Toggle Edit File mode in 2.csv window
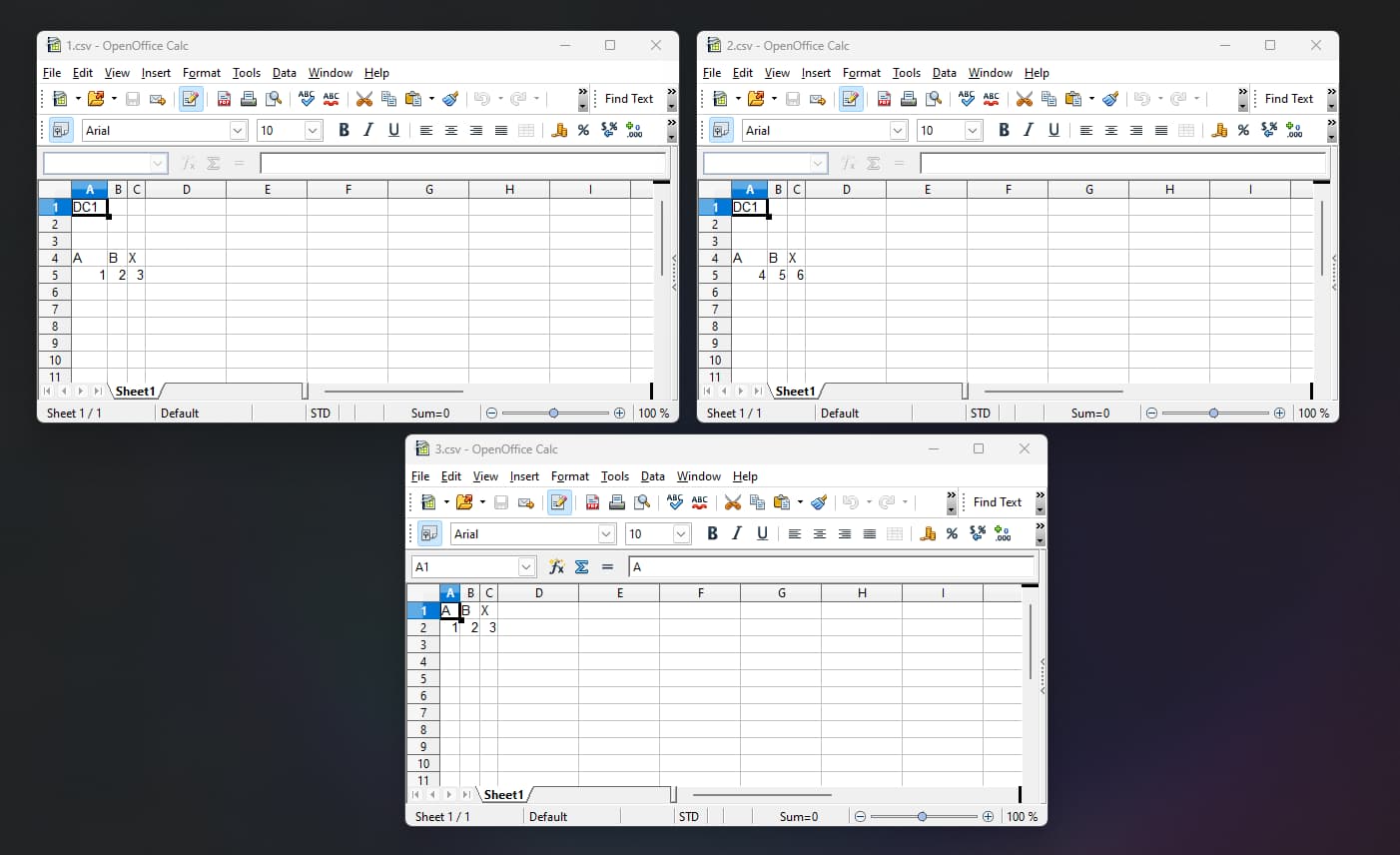This screenshot has height=855, width=1400. (851, 99)
